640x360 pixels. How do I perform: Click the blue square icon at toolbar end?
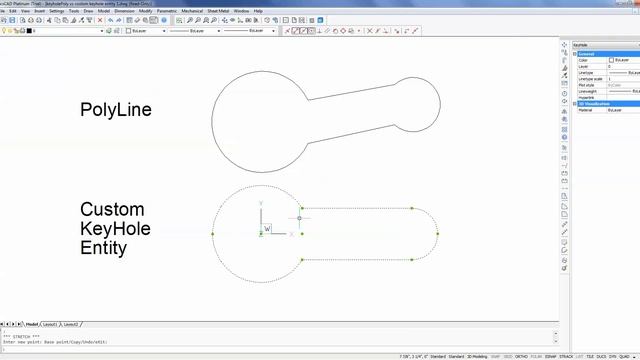pyautogui.click(x=320, y=20)
